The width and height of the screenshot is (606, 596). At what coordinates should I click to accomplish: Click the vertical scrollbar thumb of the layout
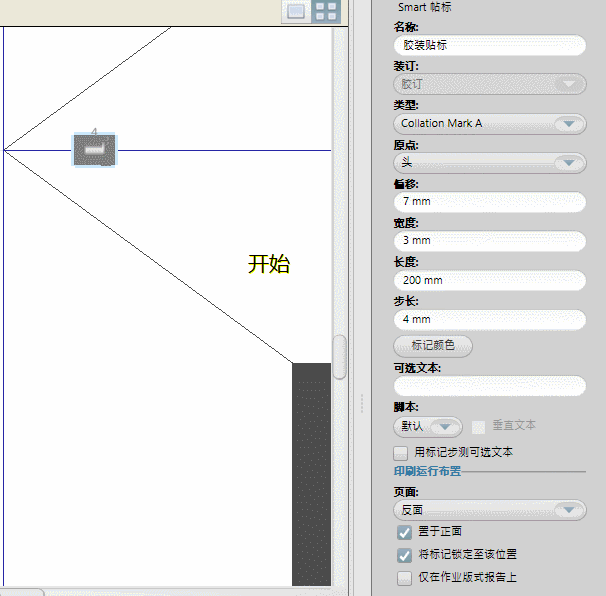click(339, 357)
